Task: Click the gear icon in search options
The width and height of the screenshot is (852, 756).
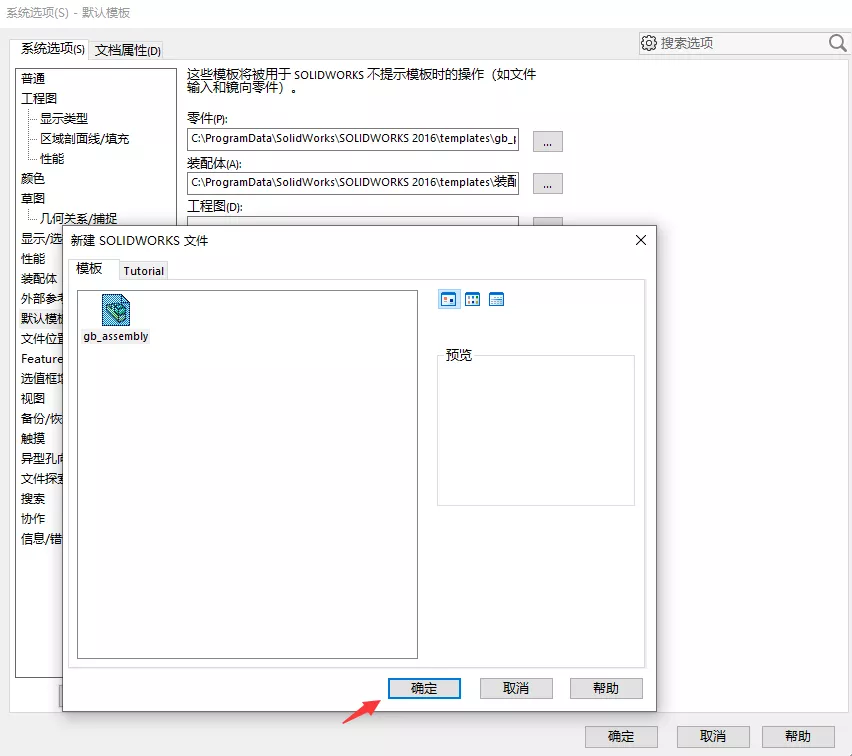Action: [649, 43]
